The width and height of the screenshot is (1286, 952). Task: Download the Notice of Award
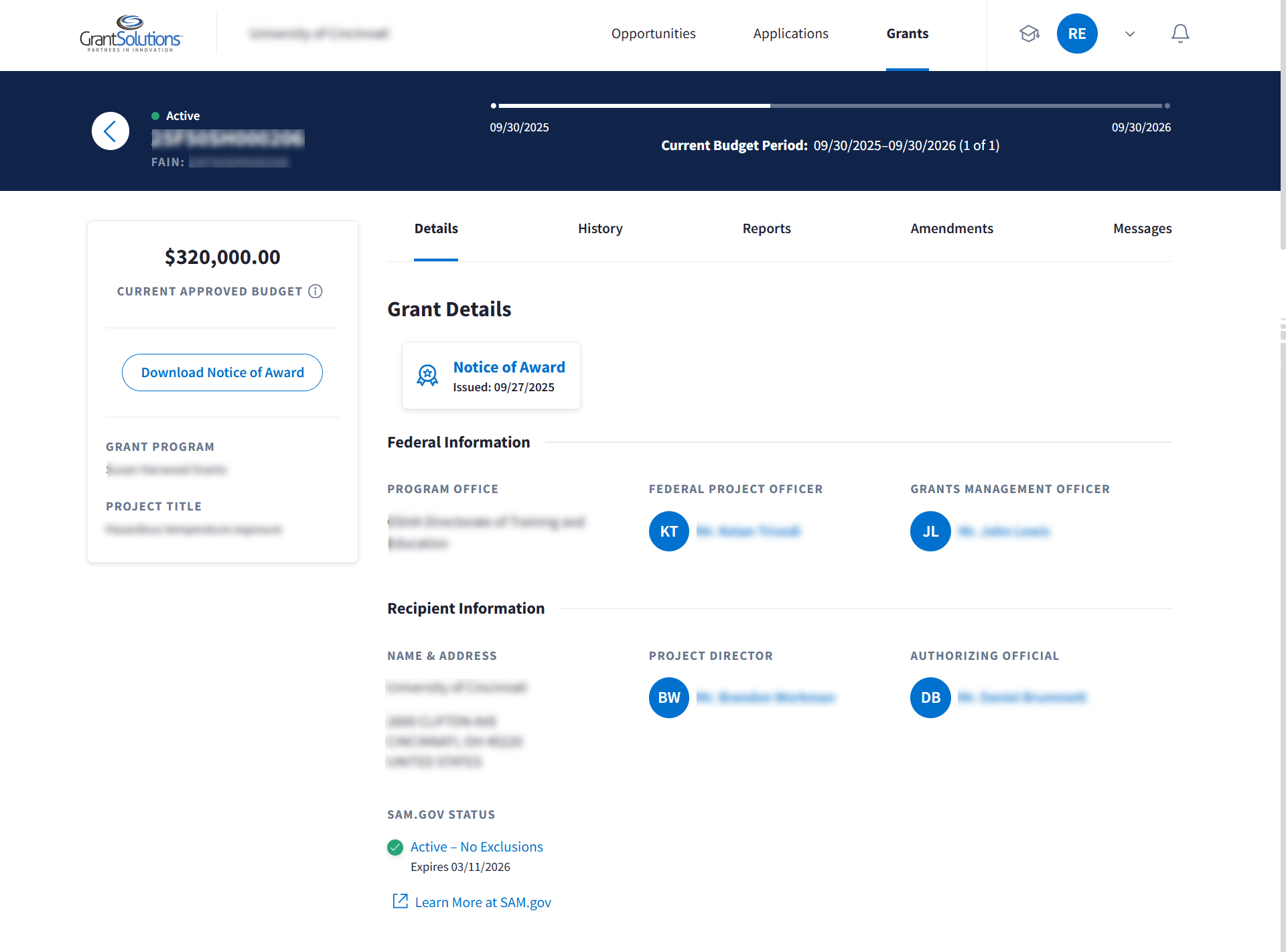click(222, 372)
